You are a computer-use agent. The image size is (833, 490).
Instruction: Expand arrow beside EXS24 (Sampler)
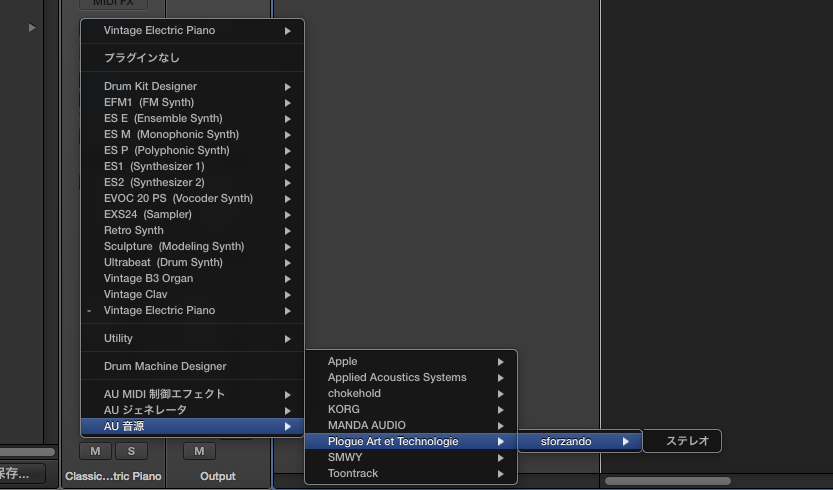click(287, 215)
